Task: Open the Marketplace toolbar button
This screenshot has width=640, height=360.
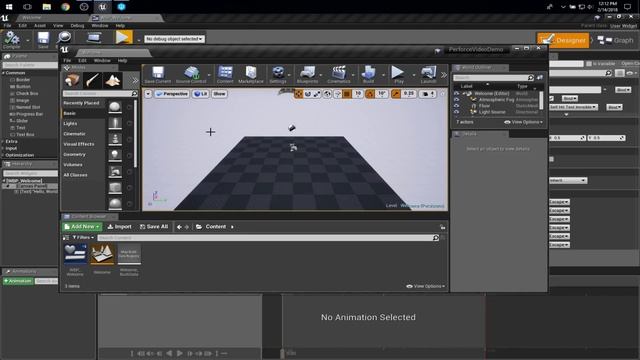Action: coord(251,75)
